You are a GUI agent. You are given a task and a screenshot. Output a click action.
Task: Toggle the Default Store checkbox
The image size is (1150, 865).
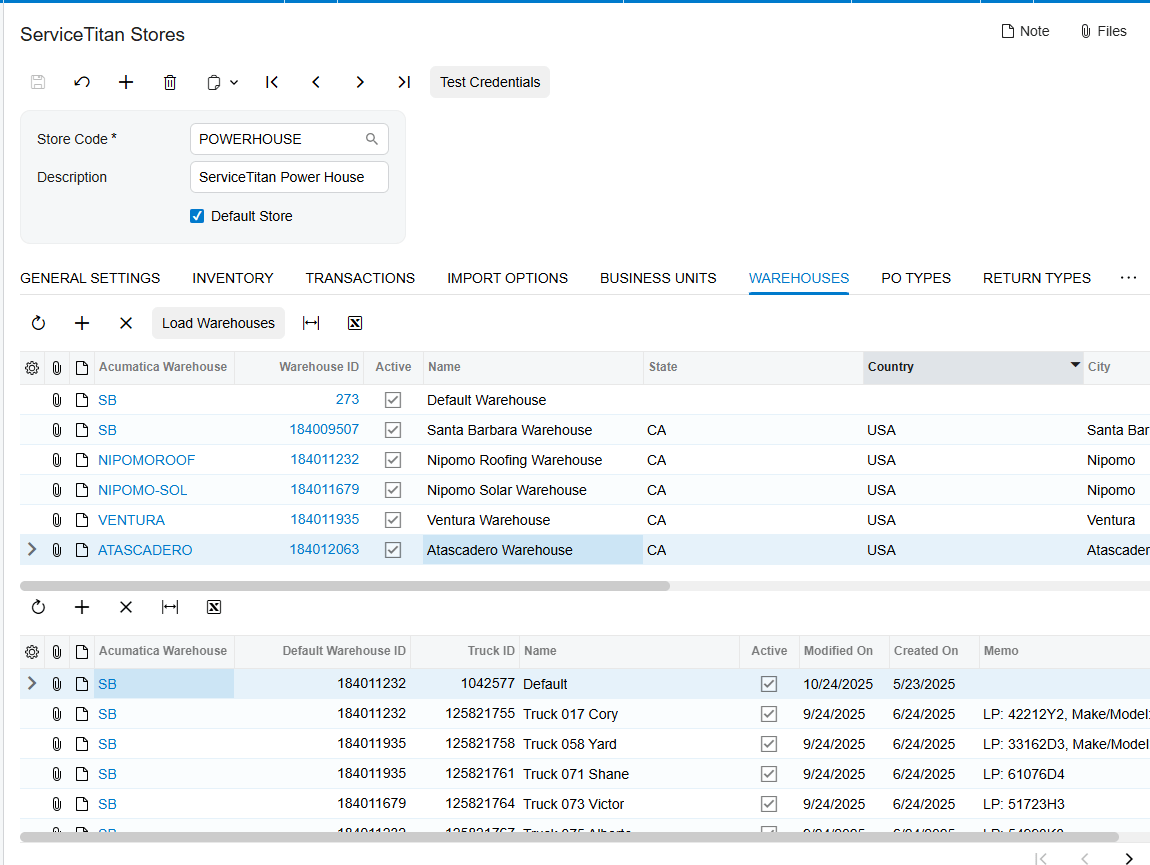[x=197, y=216]
